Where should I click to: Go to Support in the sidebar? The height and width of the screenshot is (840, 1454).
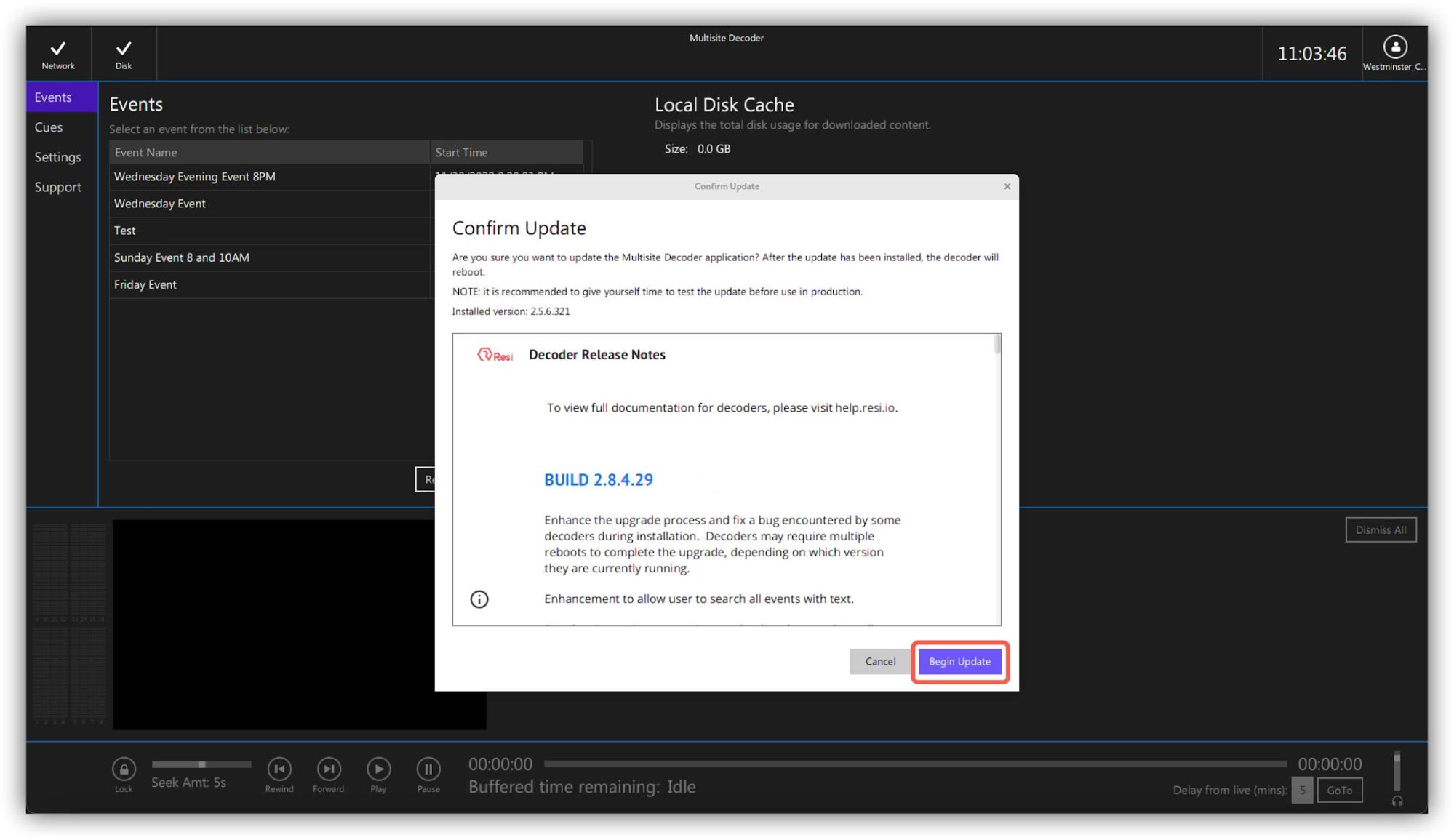(57, 187)
